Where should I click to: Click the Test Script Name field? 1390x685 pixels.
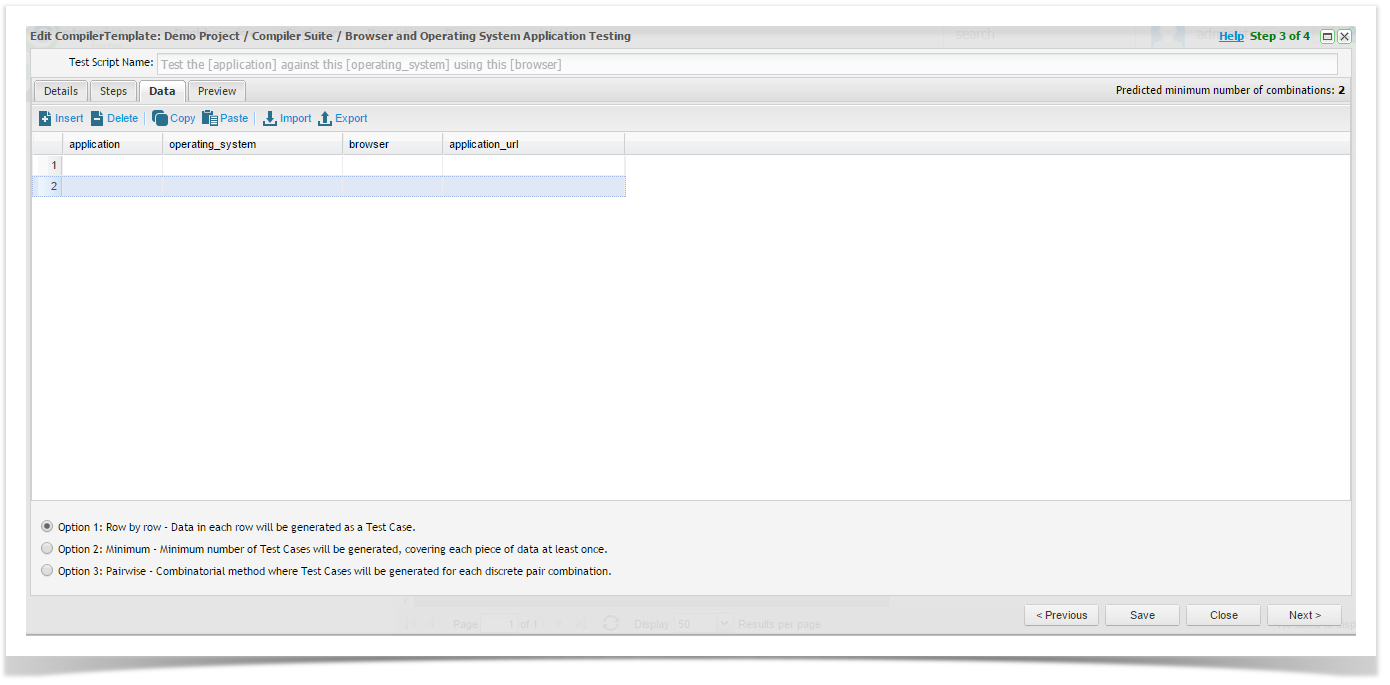pos(746,64)
